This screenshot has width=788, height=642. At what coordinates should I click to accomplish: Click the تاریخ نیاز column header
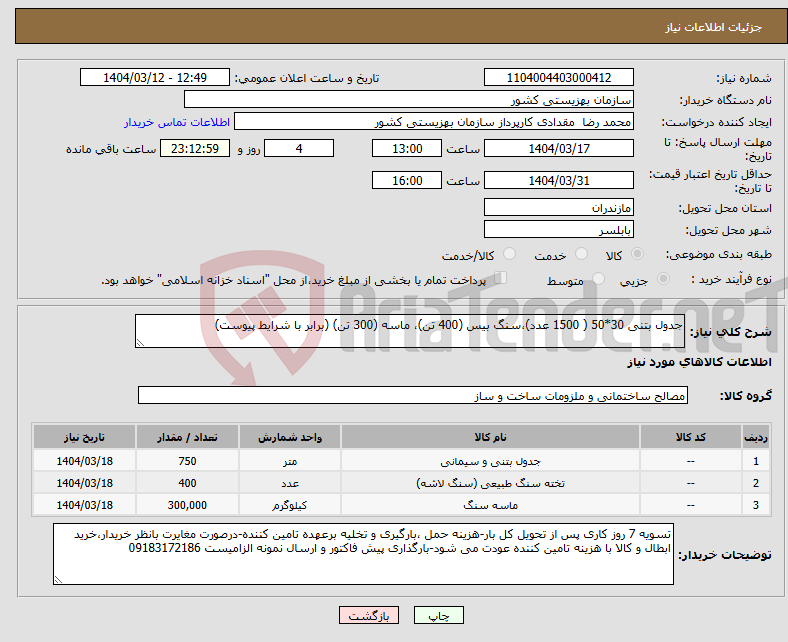click(84, 437)
